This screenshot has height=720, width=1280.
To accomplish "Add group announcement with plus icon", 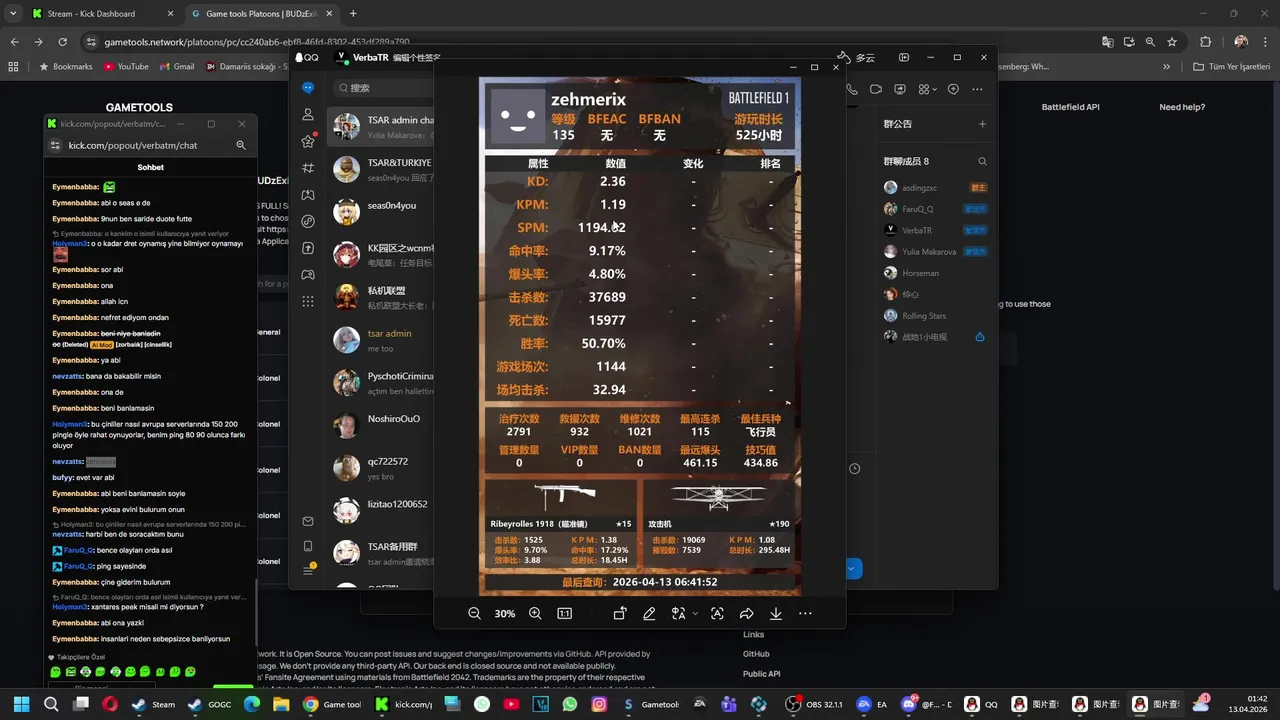I will tap(982, 124).
